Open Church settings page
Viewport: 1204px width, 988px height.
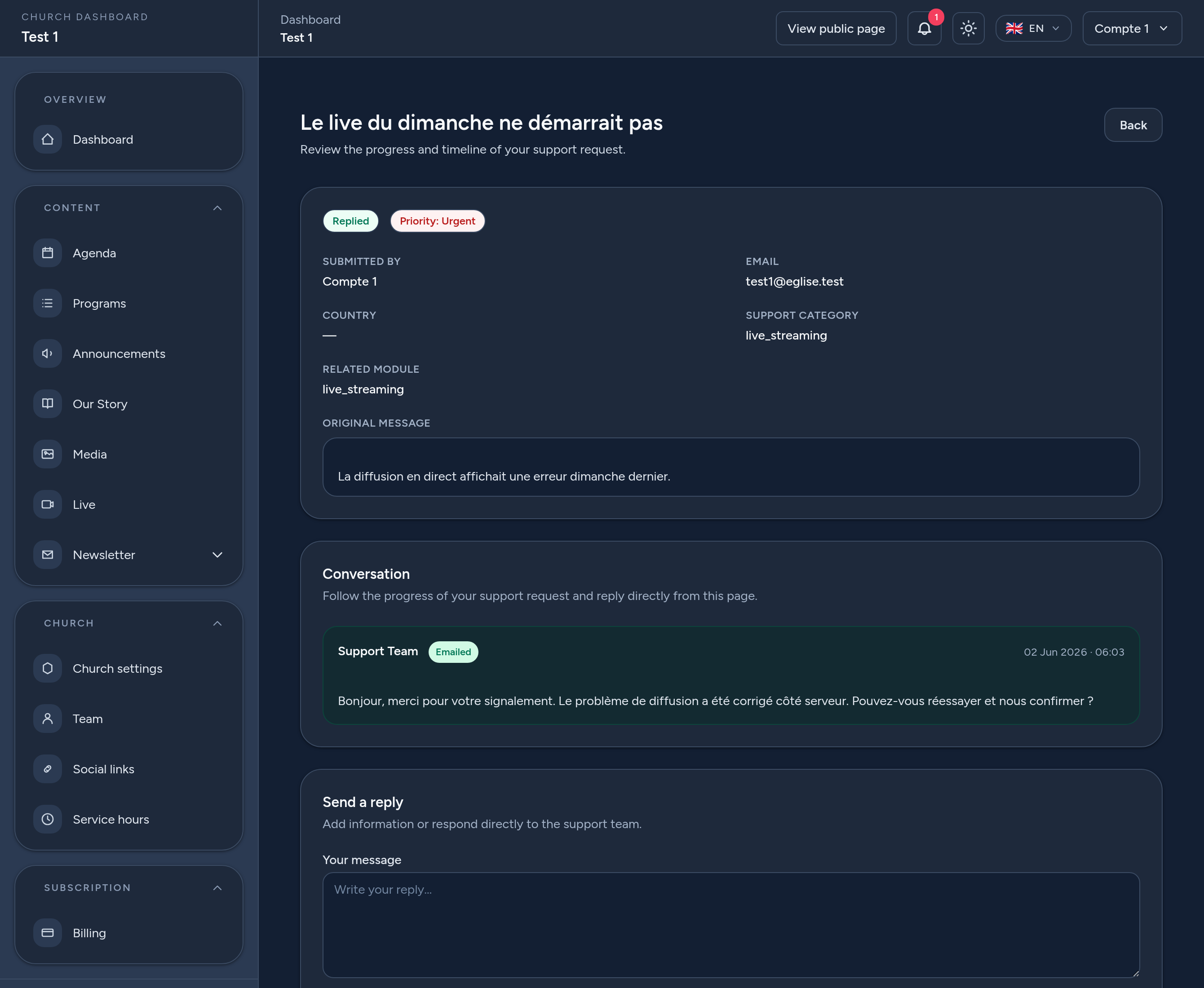click(x=128, y=669)
